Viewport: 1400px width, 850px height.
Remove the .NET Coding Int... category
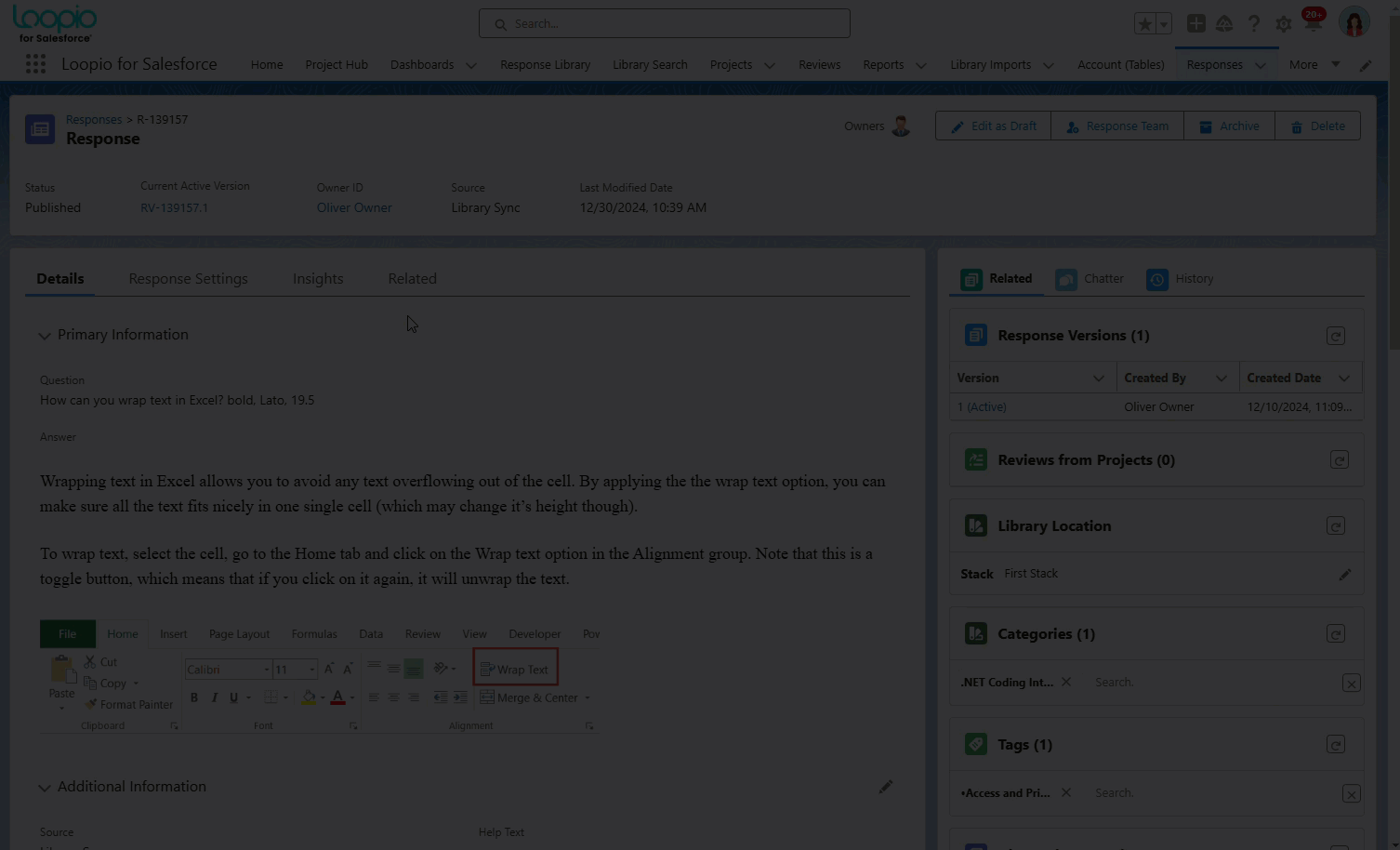click(1066, 682)
